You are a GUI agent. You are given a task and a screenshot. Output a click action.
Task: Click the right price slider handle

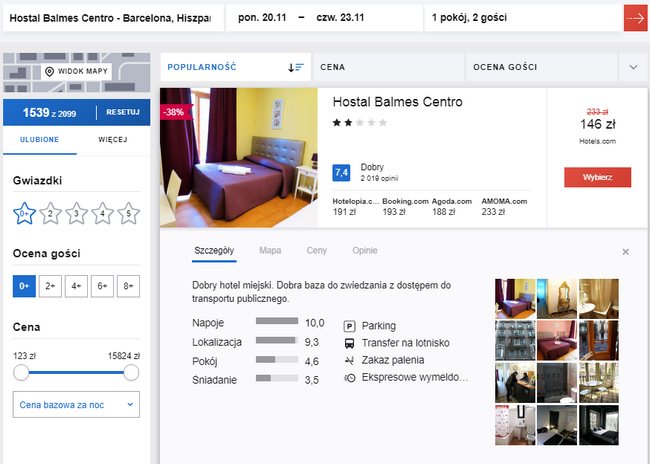click(131, 373)
